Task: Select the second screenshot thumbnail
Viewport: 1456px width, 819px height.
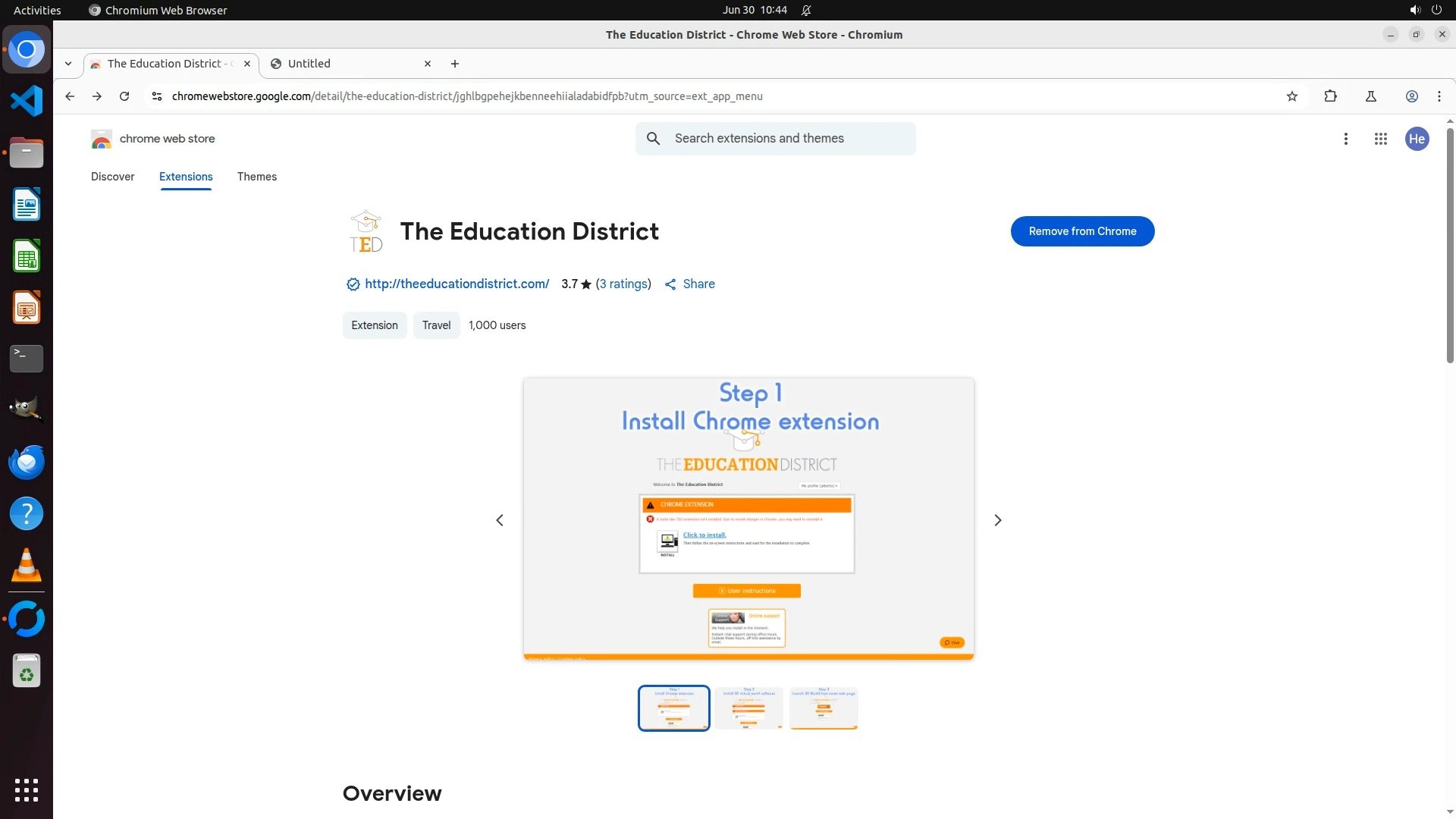Action: tap(748, 708)
